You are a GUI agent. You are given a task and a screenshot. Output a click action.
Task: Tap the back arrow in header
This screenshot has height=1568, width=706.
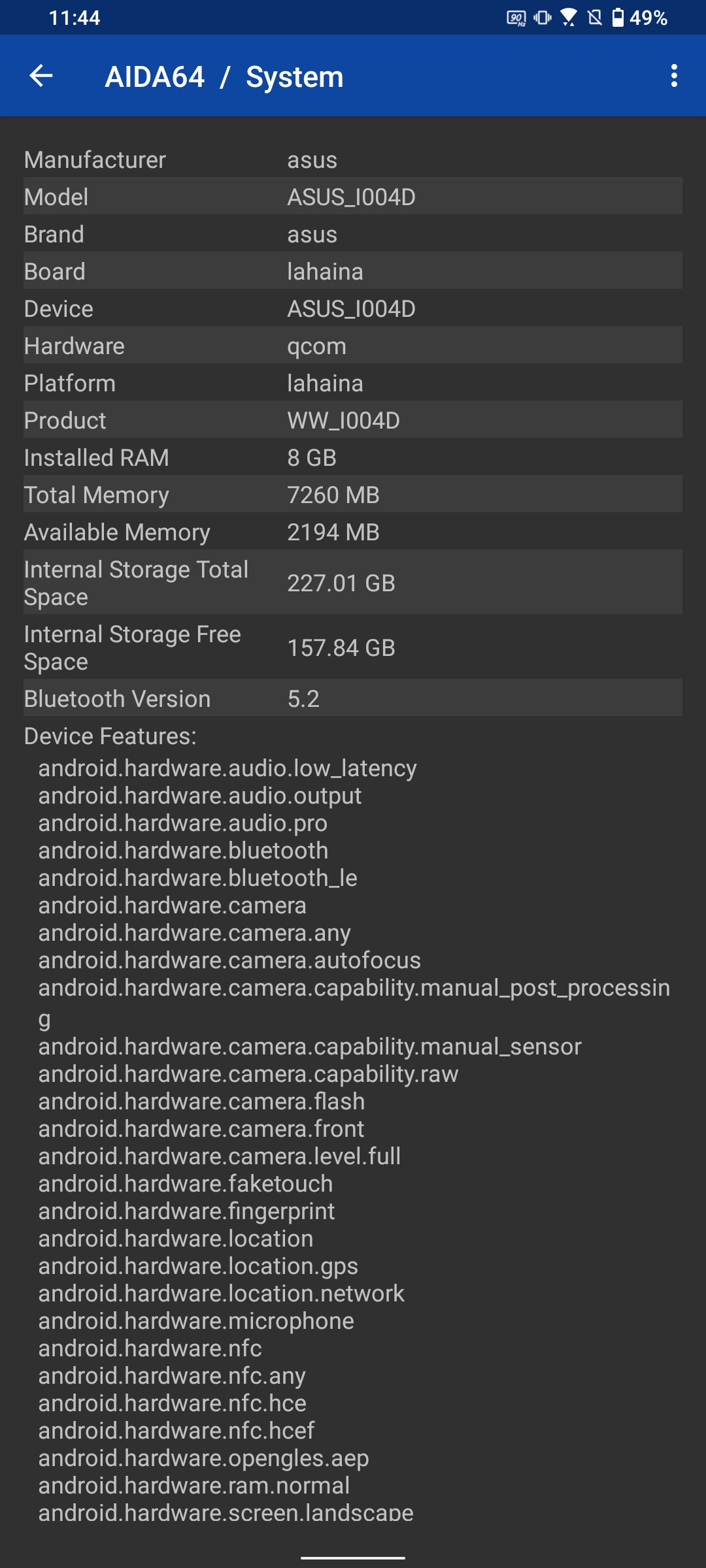41,76
